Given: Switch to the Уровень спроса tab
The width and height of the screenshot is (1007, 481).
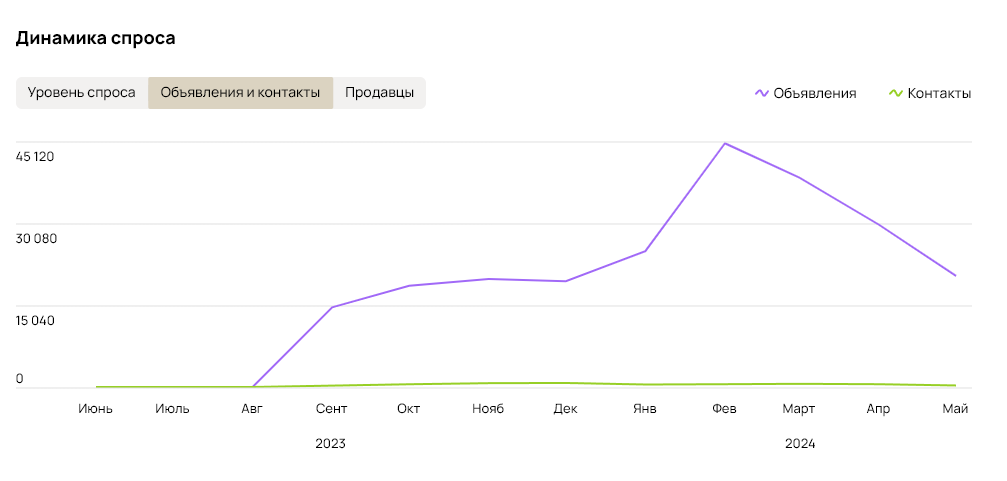Looking at the screenshot, I should coord(82,93).
